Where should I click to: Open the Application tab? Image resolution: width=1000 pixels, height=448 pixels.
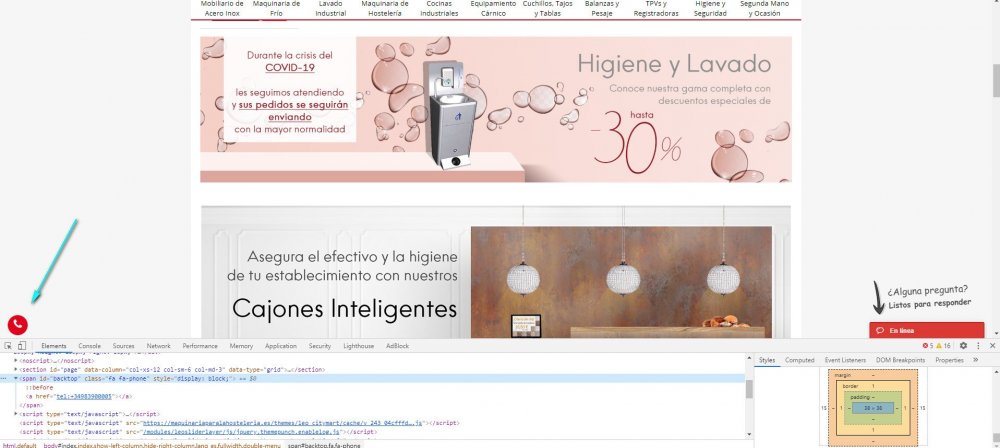pyautogui.click(x=281, y=346)
